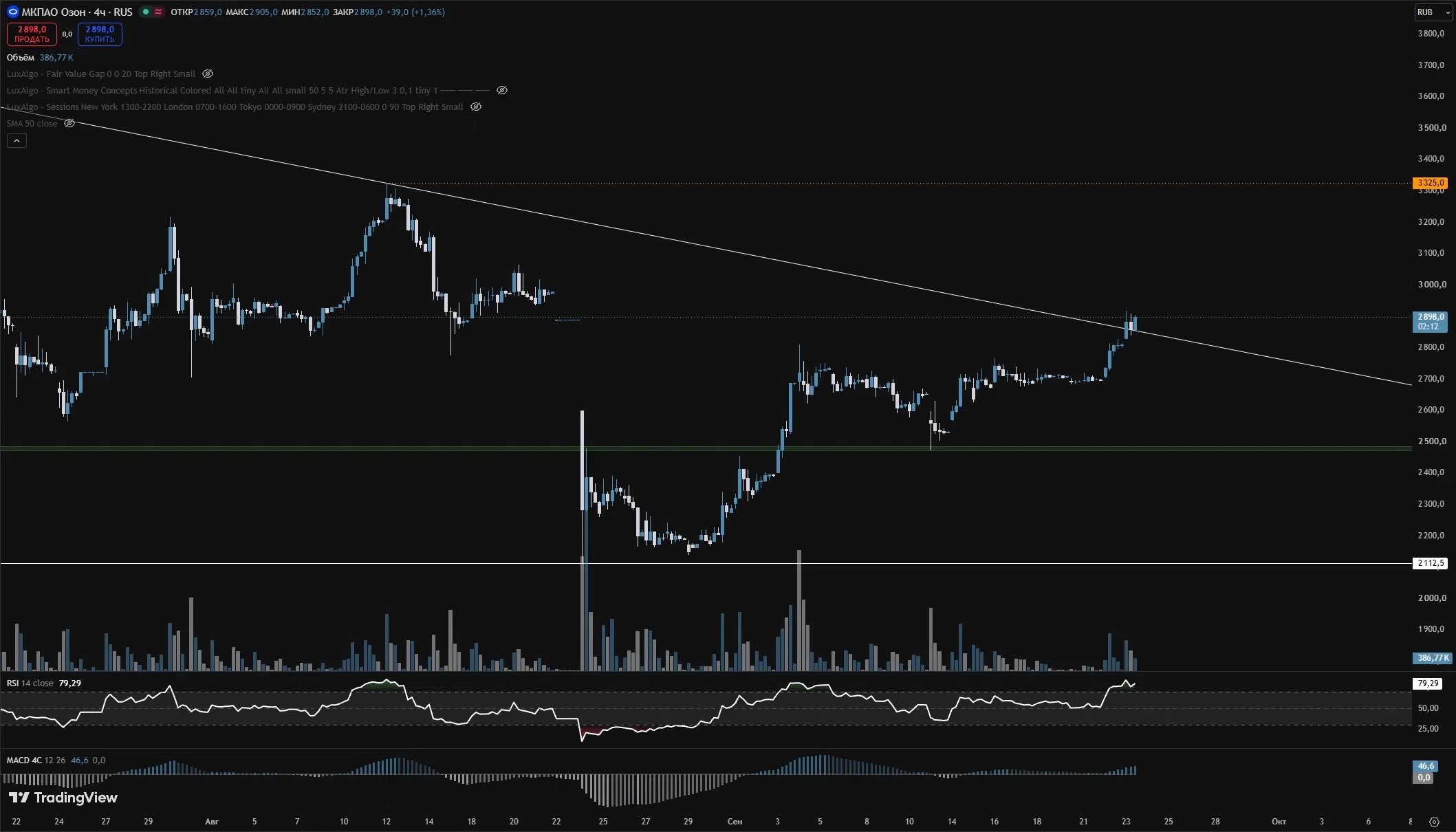Screen dimensions: 1456x832
Task: Click the +39,0 (+1,36%) change value
Action: (415, 12)
